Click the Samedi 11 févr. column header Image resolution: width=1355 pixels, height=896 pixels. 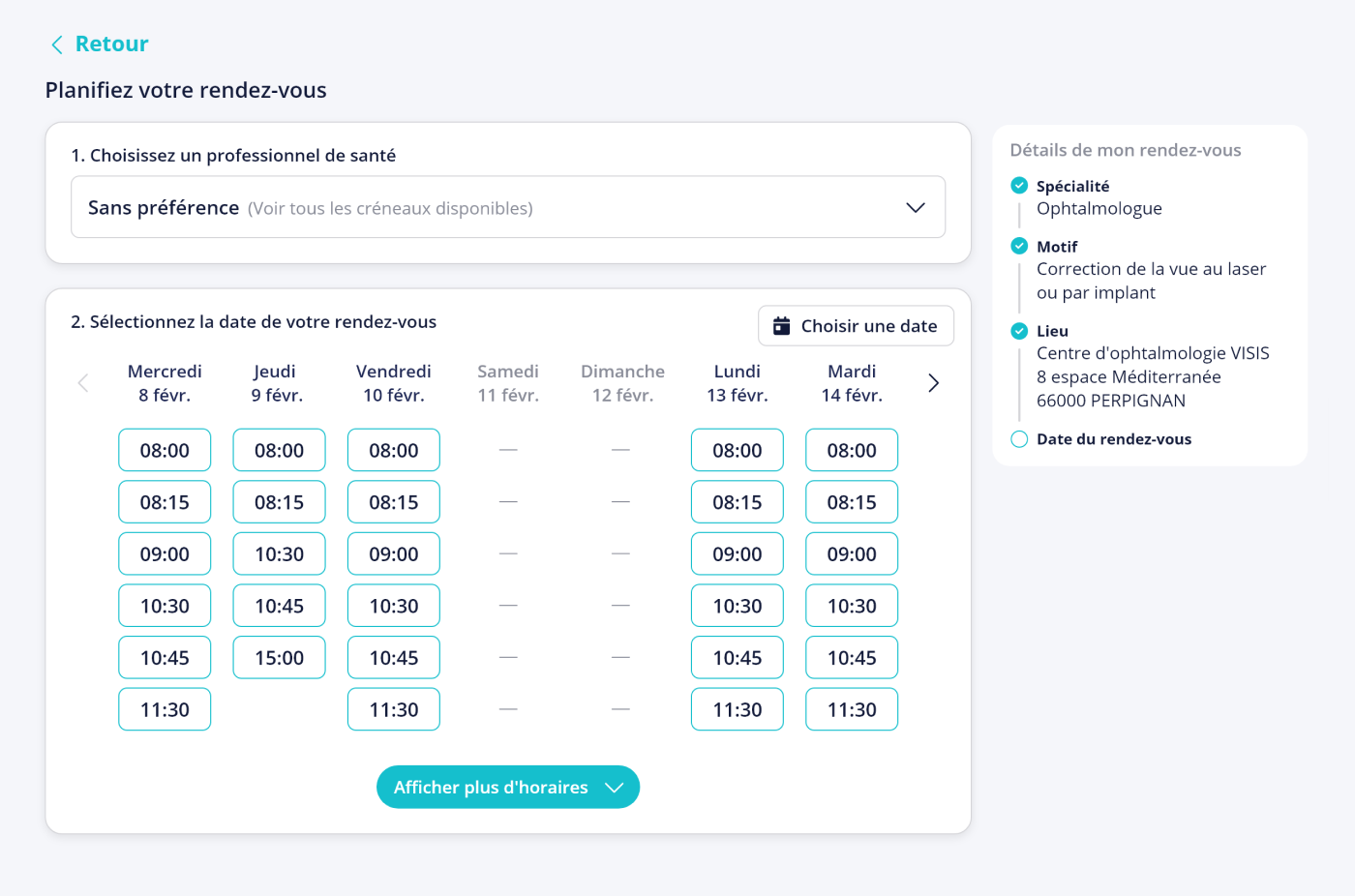[x=508, y=383]
